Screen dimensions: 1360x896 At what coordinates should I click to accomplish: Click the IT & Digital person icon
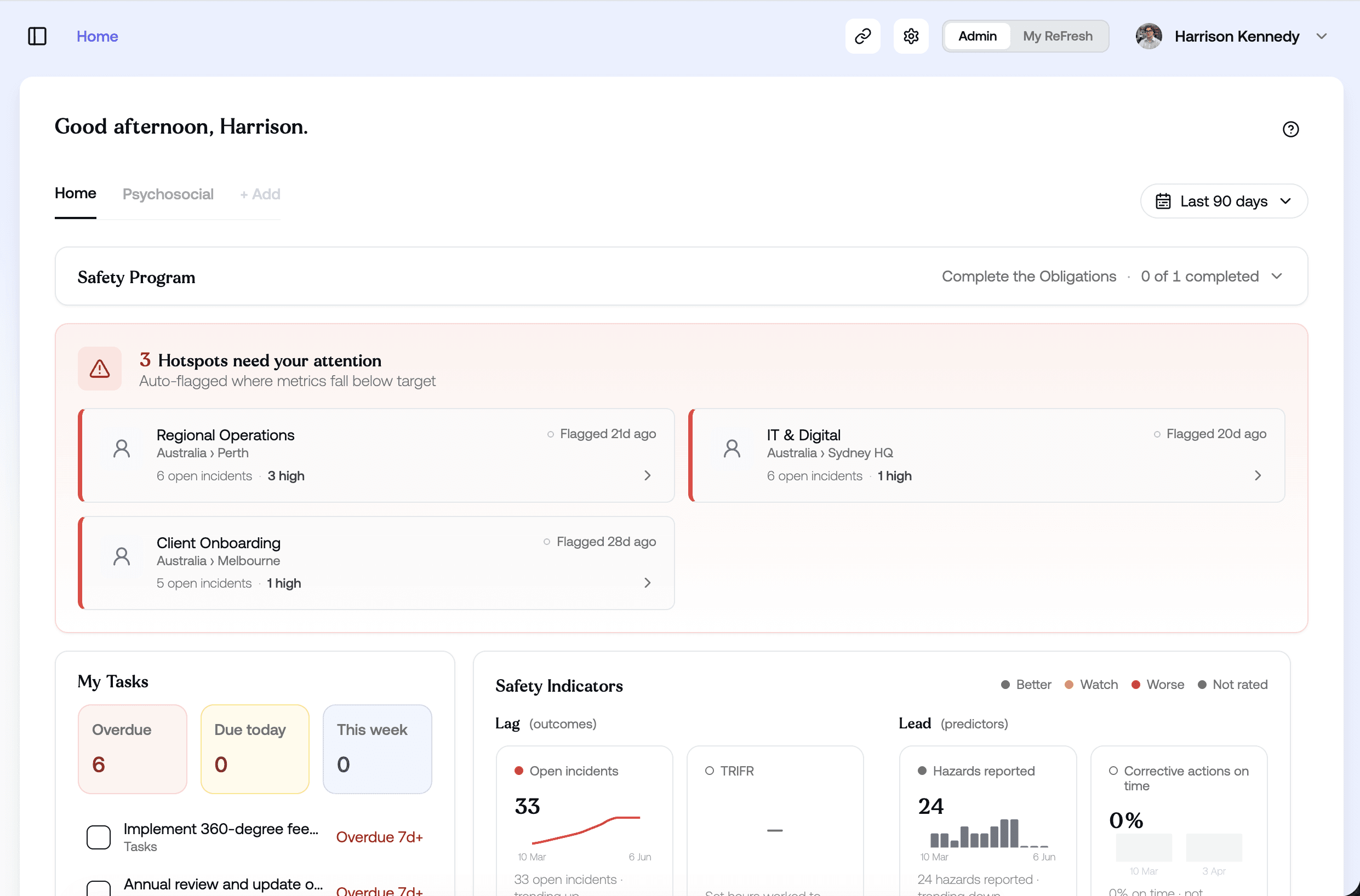coord(732,449)
